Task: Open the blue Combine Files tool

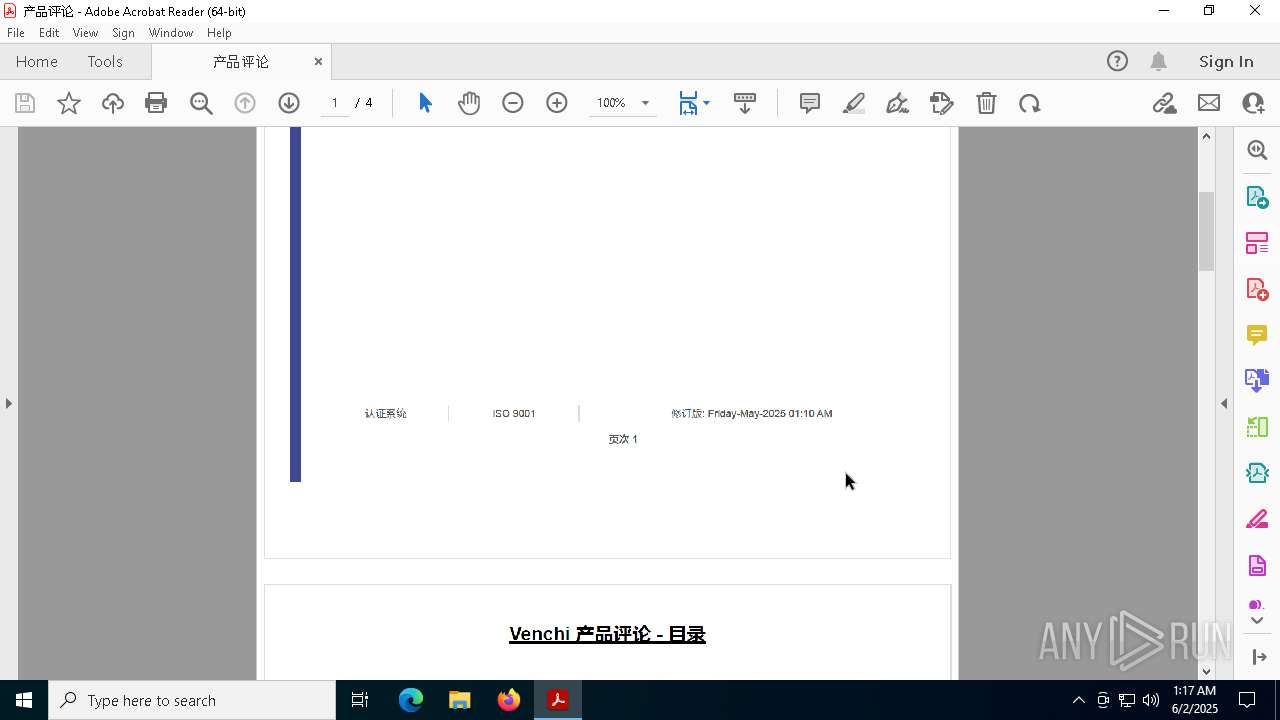Action: pos(1257,381)
